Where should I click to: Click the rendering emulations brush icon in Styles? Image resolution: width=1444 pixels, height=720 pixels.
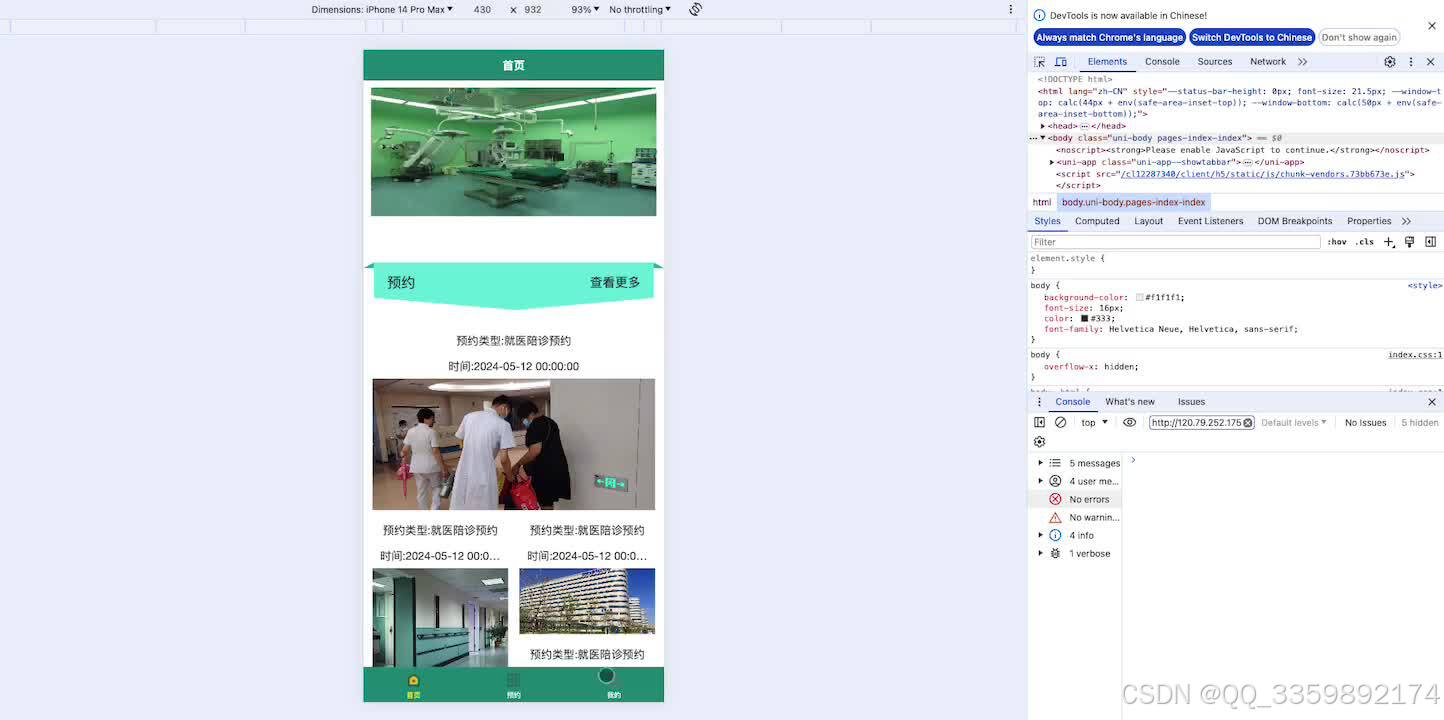[1410, 242]
